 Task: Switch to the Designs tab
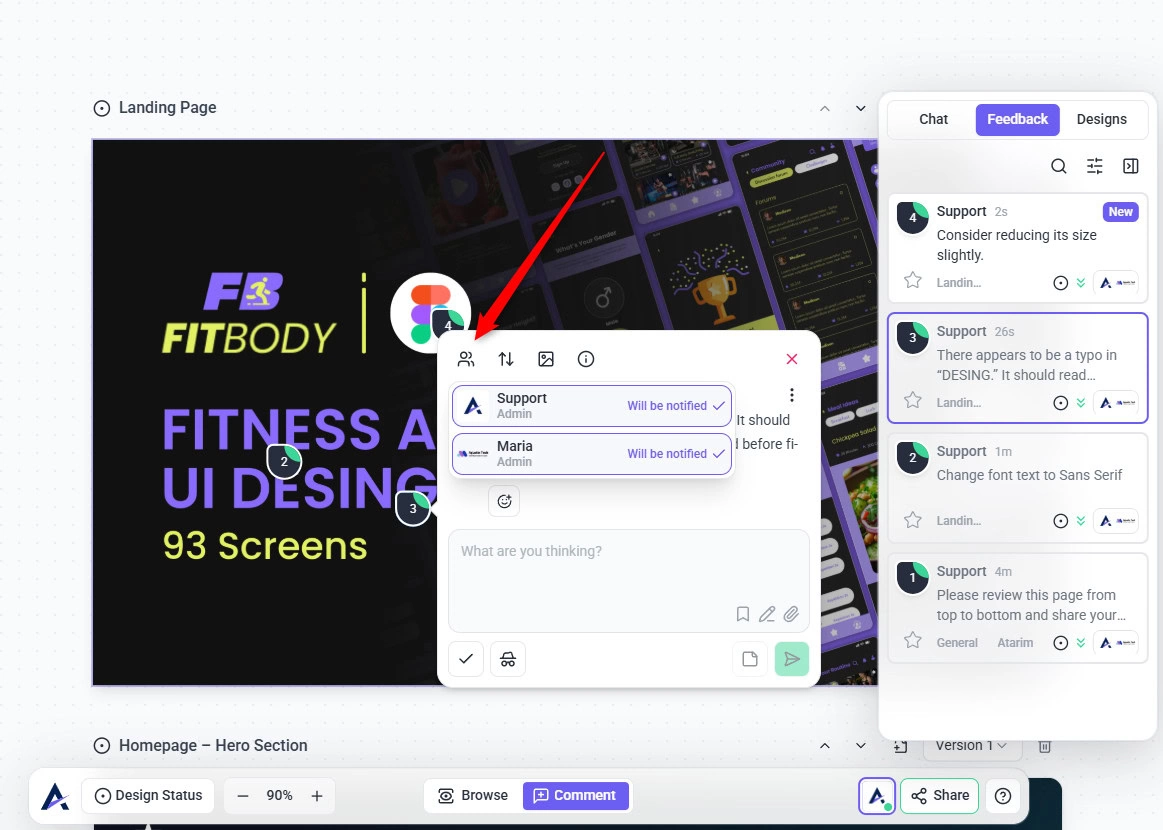[1101, 119]
